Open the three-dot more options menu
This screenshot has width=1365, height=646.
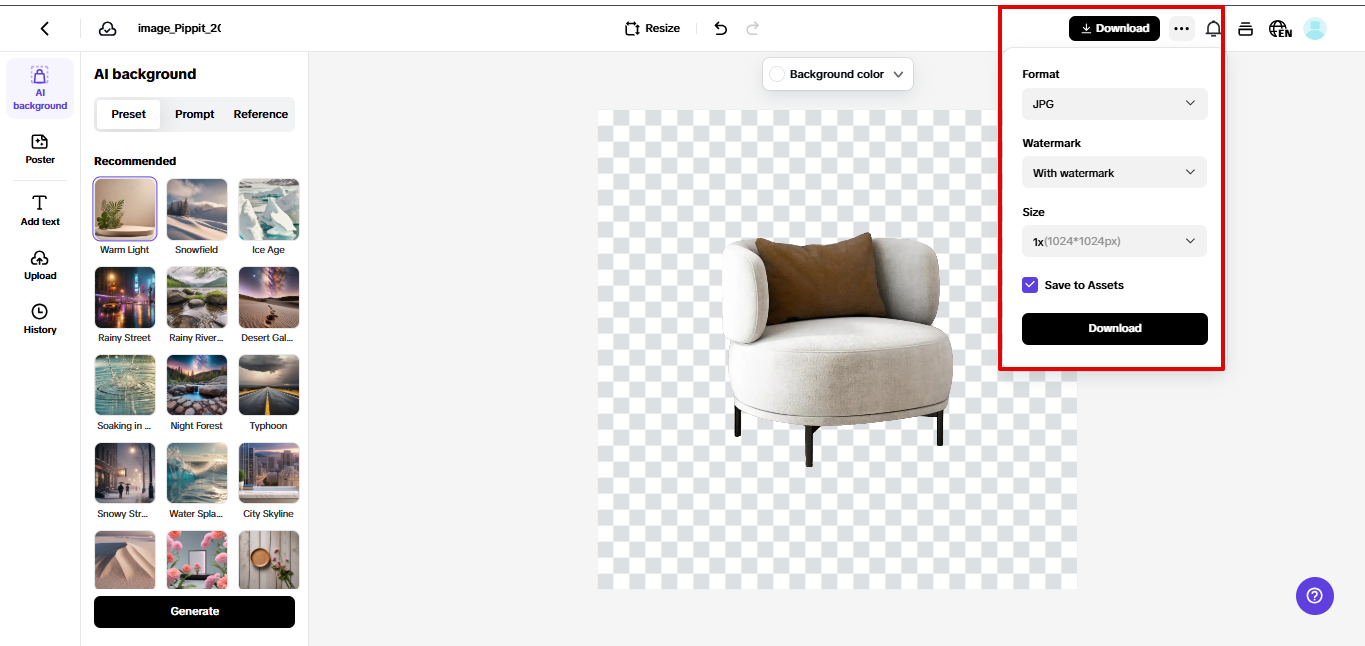1182,29
